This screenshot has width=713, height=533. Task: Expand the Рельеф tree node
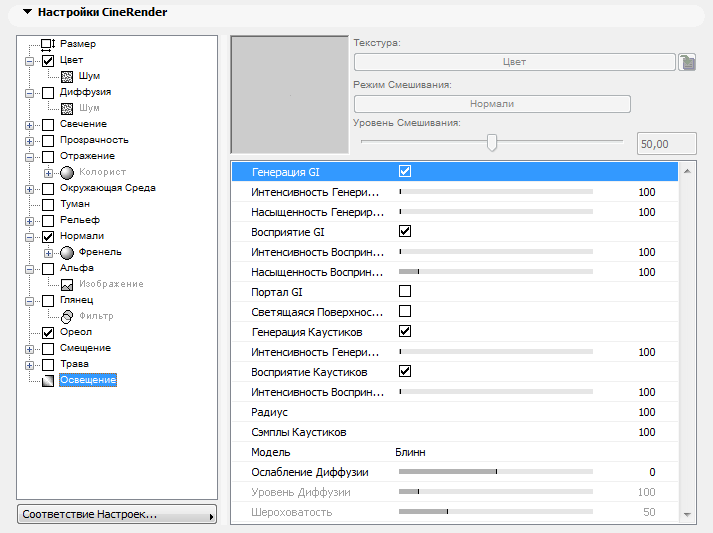(x=30, y=221)
